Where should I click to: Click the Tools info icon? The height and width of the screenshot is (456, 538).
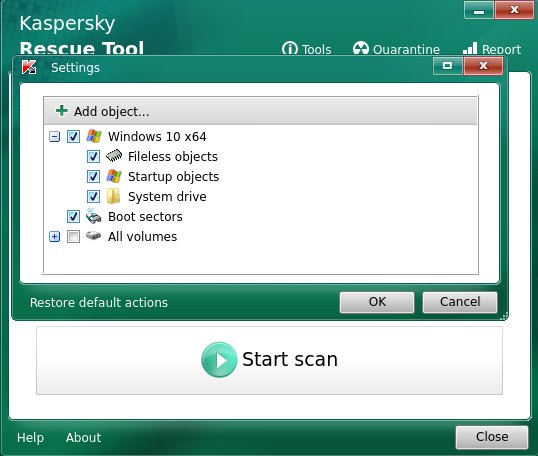coord(290,49)
